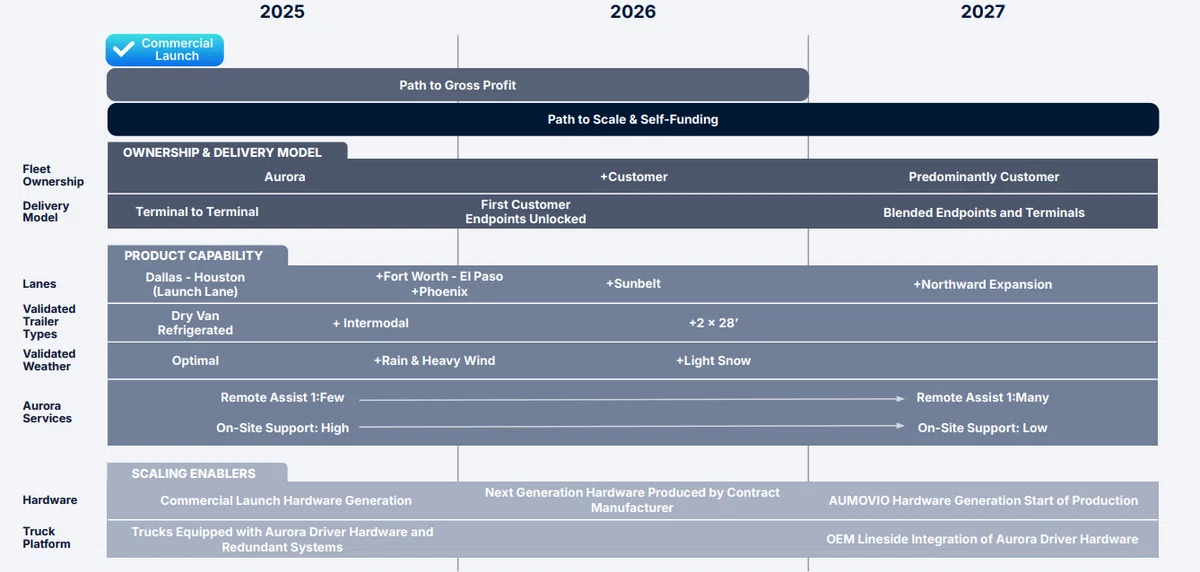The height and width of the screenshot is (572, 1200).
Task: Click the Validated Trailer Types row label
Action: (x=49, y=322)
